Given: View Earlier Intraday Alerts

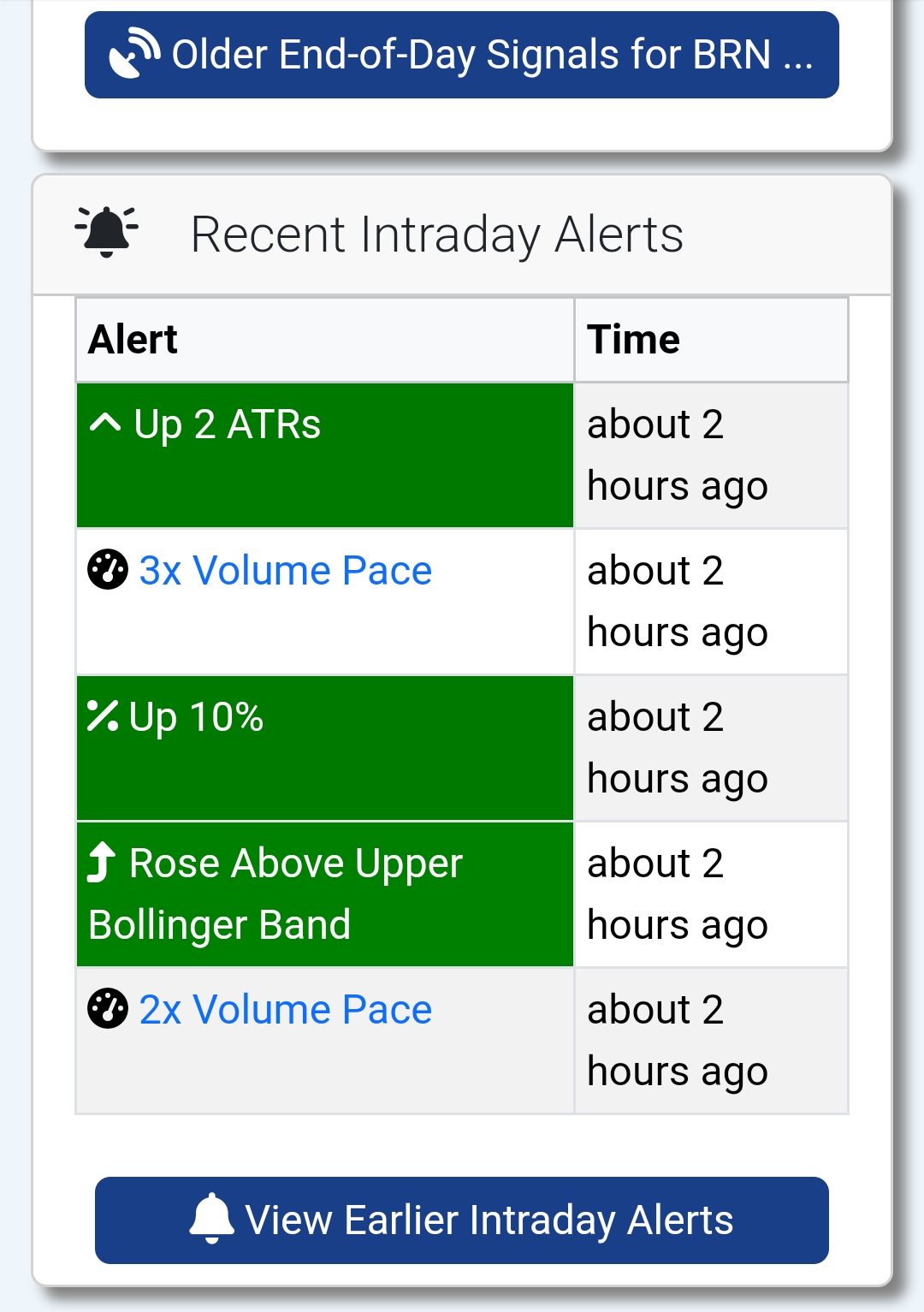Looking at the screenshot, I should pyautogui.click(x=462, y=1220).
